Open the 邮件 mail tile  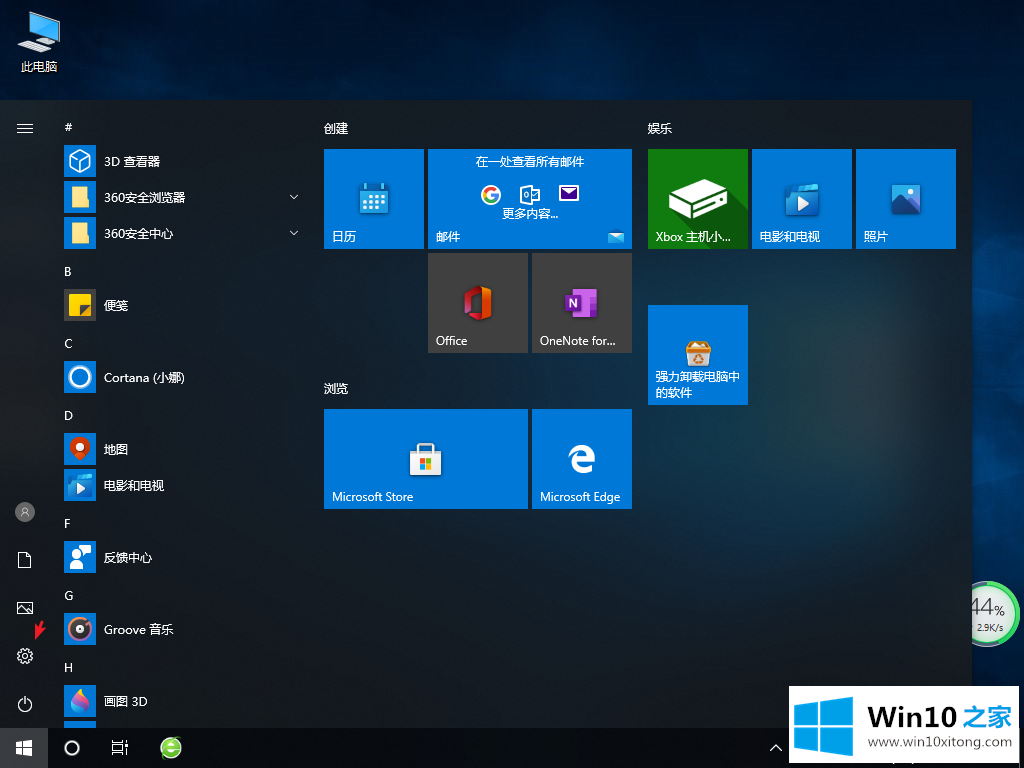[530, 199]
